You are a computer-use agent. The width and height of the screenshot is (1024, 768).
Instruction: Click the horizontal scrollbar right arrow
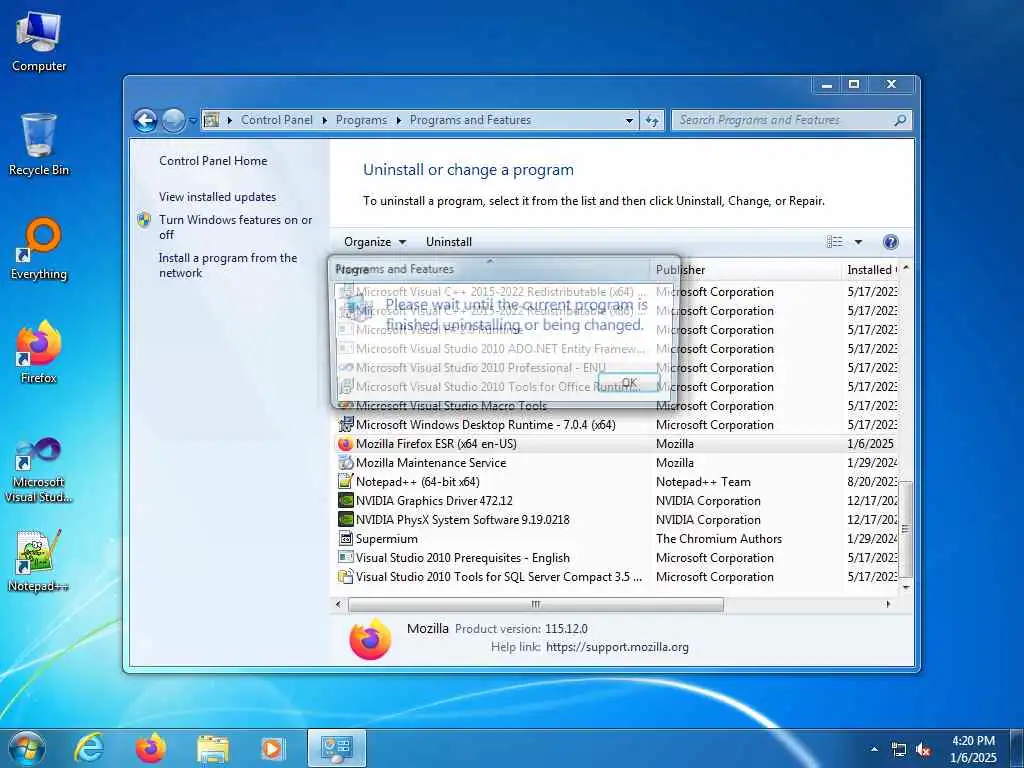tap(888, 605)
